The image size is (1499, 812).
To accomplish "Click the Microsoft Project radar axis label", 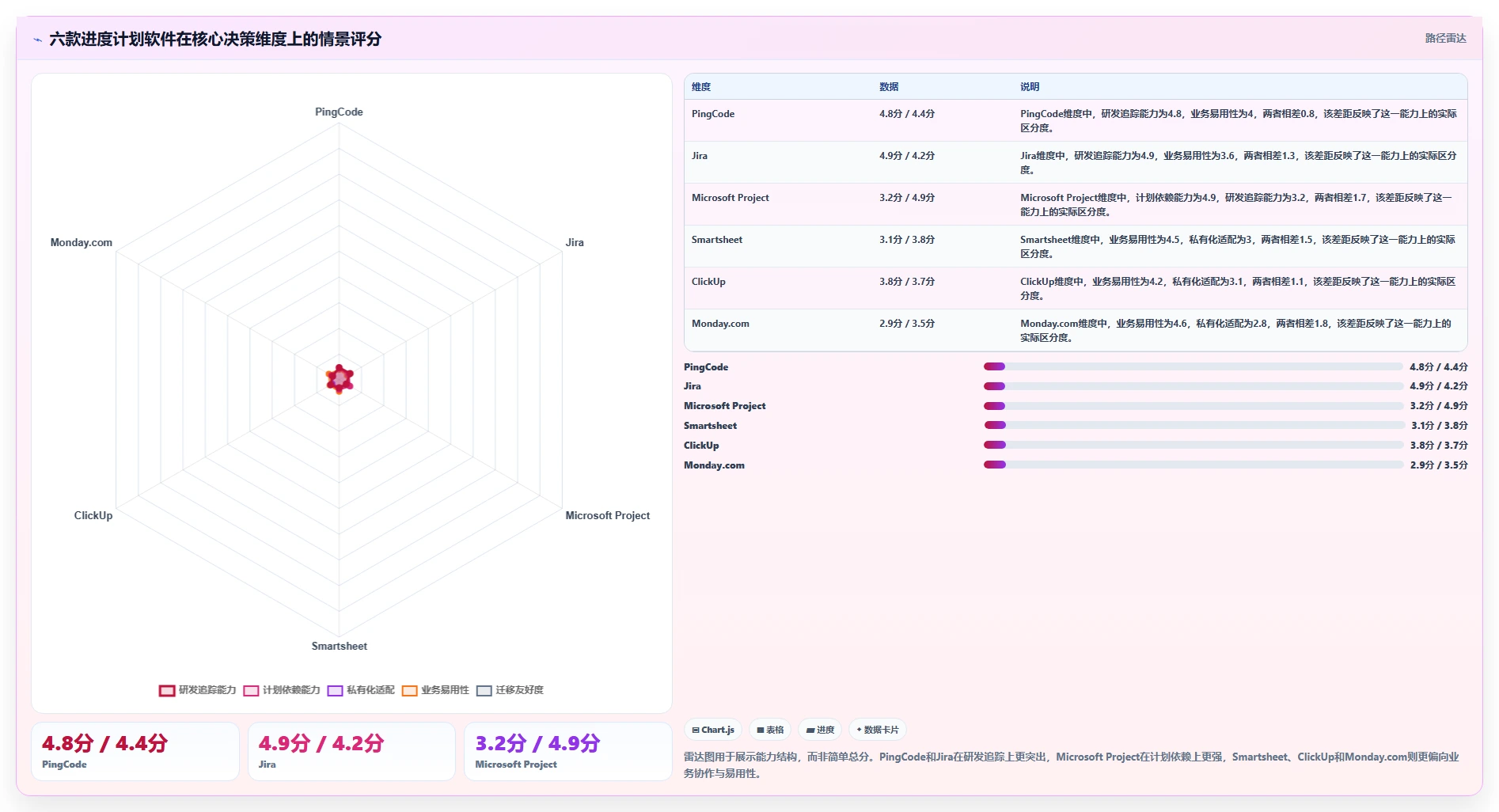I will pos(608,515).
